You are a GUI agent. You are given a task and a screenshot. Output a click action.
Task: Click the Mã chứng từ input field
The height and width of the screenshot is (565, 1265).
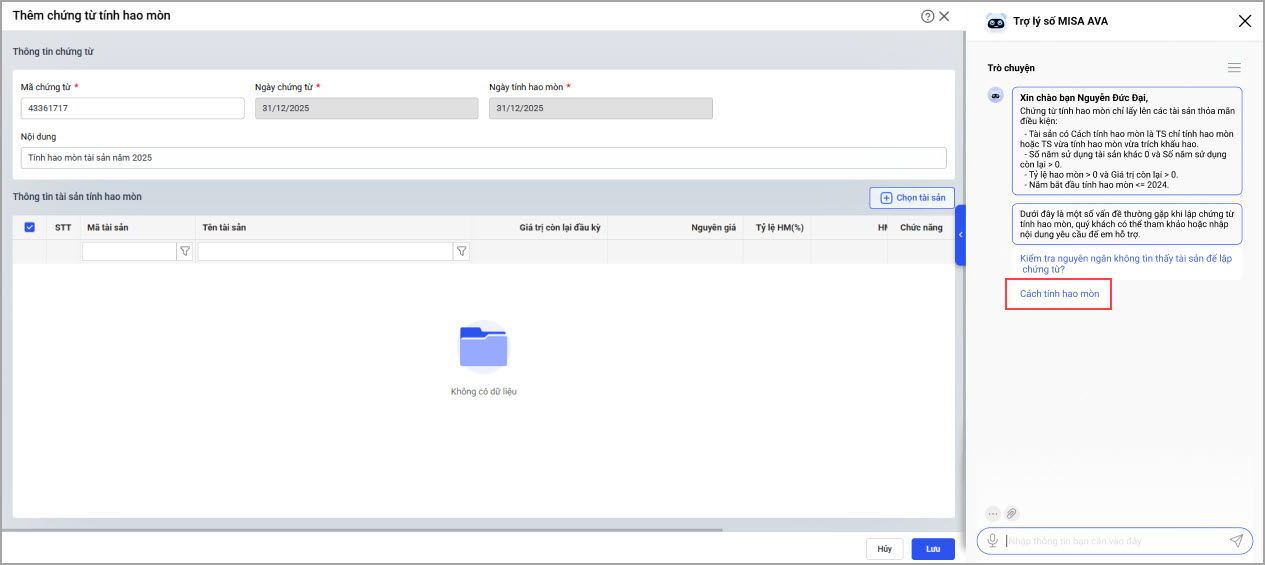click(x=133, y=108)
